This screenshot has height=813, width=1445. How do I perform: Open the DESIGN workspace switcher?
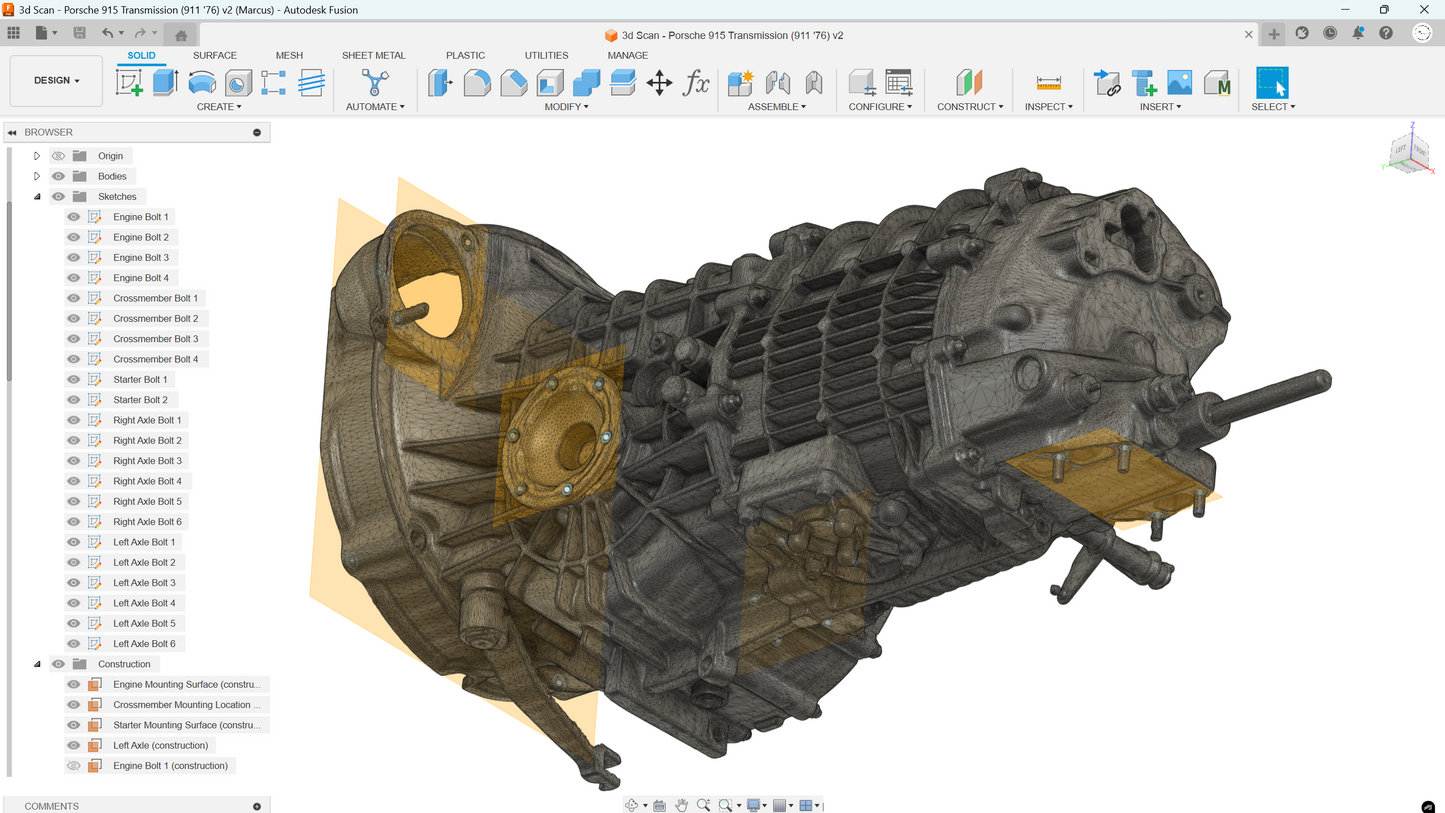click(x=56, y=80)
